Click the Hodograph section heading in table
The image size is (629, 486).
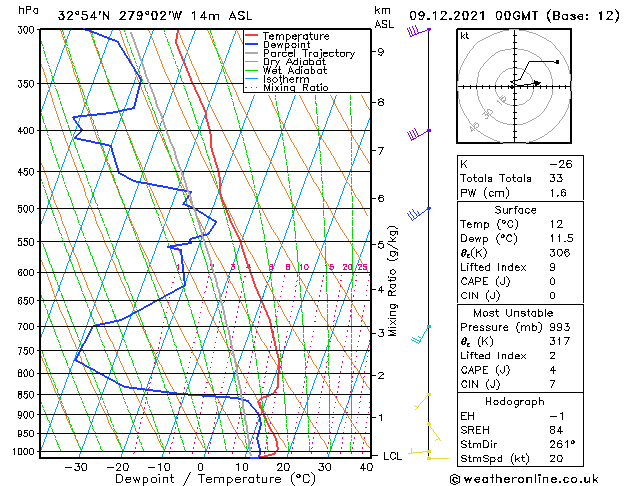coord(515,401)
